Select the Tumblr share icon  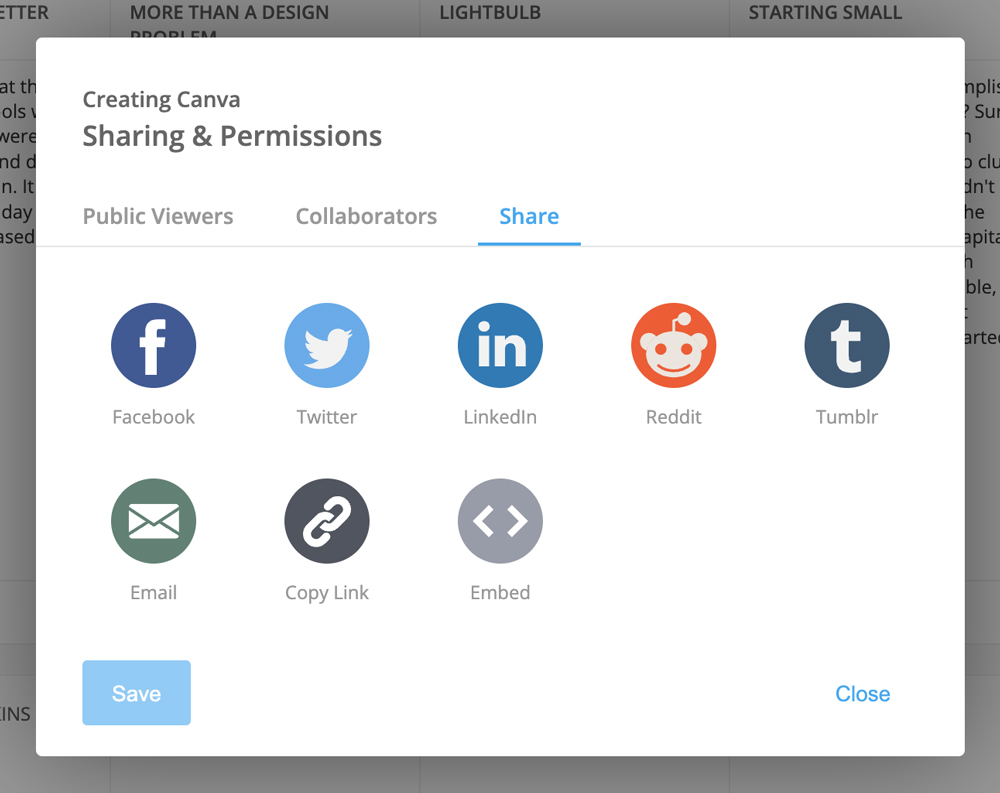[847, 345]
